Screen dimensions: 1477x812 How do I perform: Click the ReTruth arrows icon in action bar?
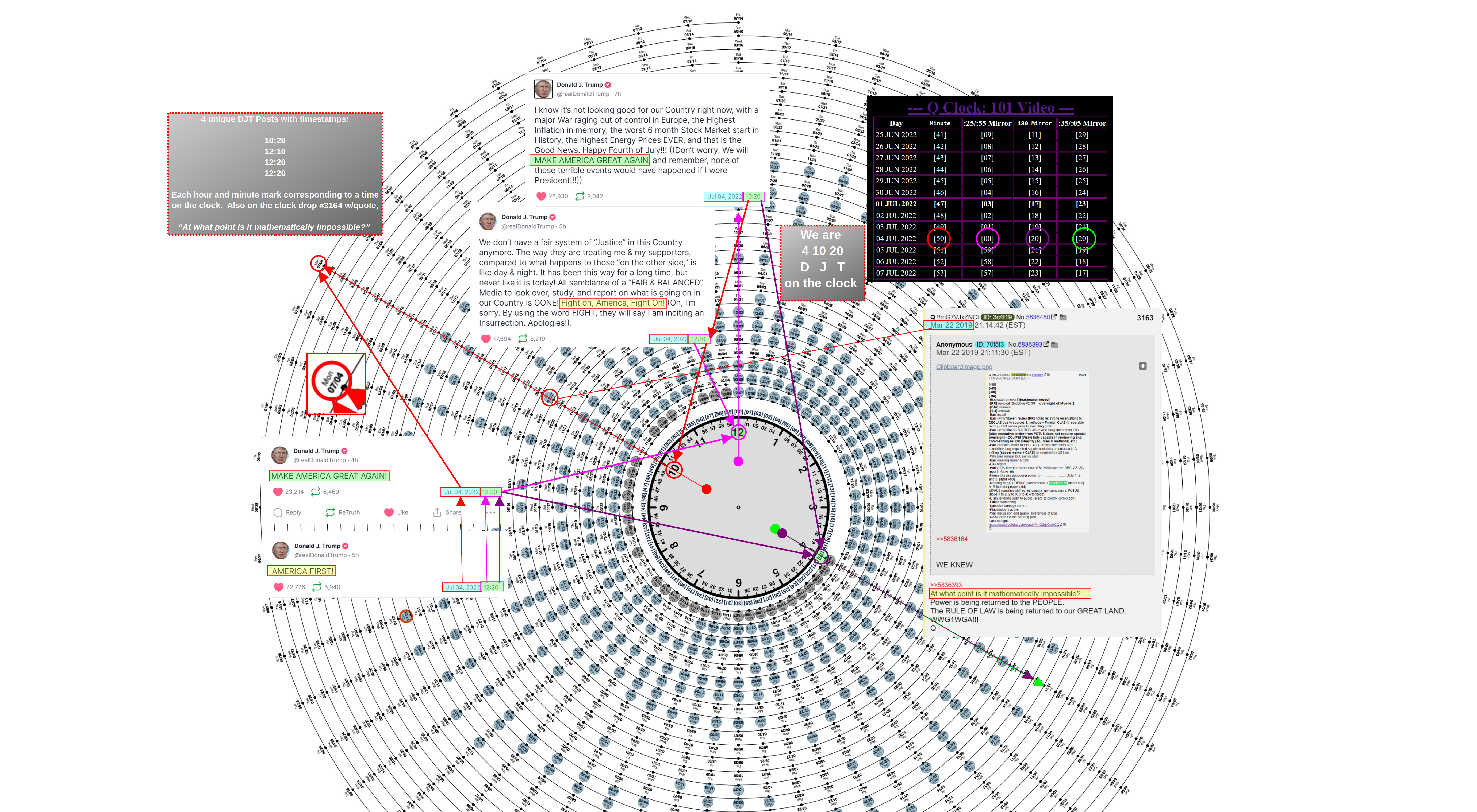pyautogui.click(x=330, y=512)
